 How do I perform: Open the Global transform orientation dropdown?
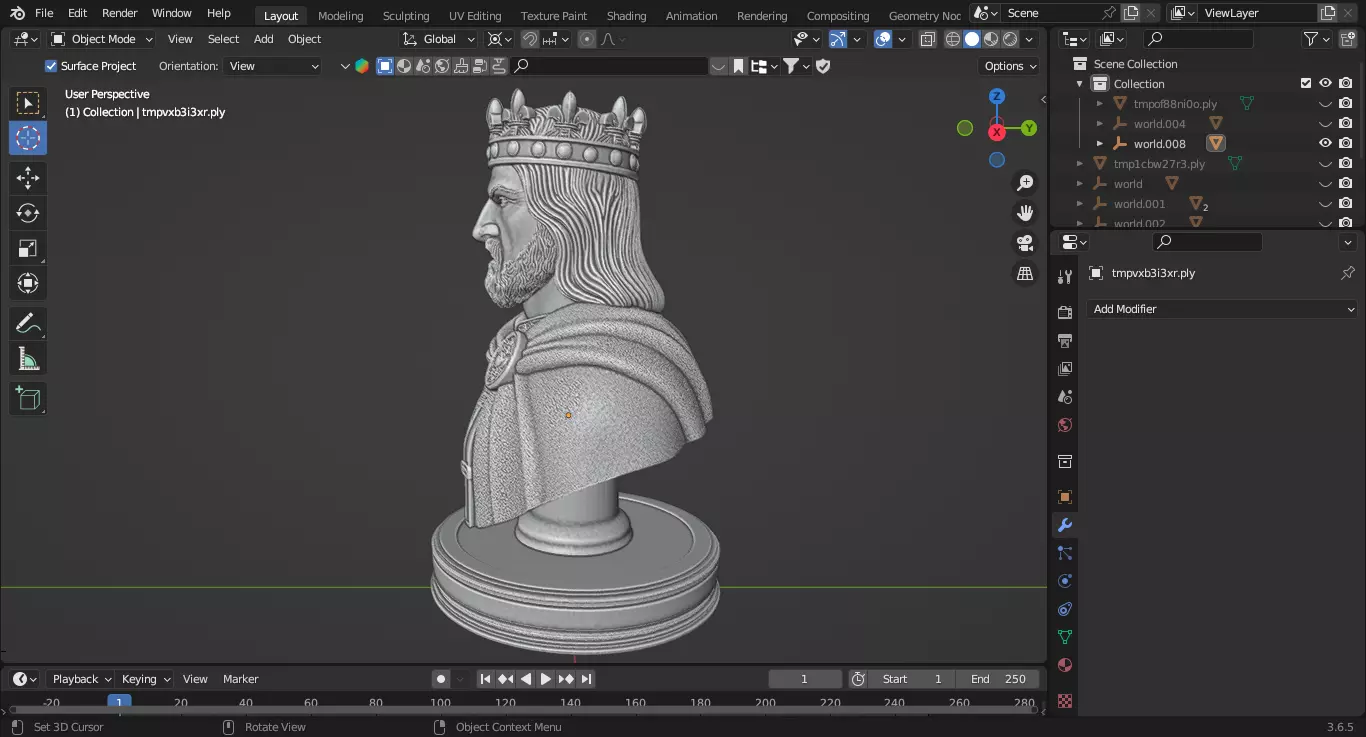click(x=440, y=39)
